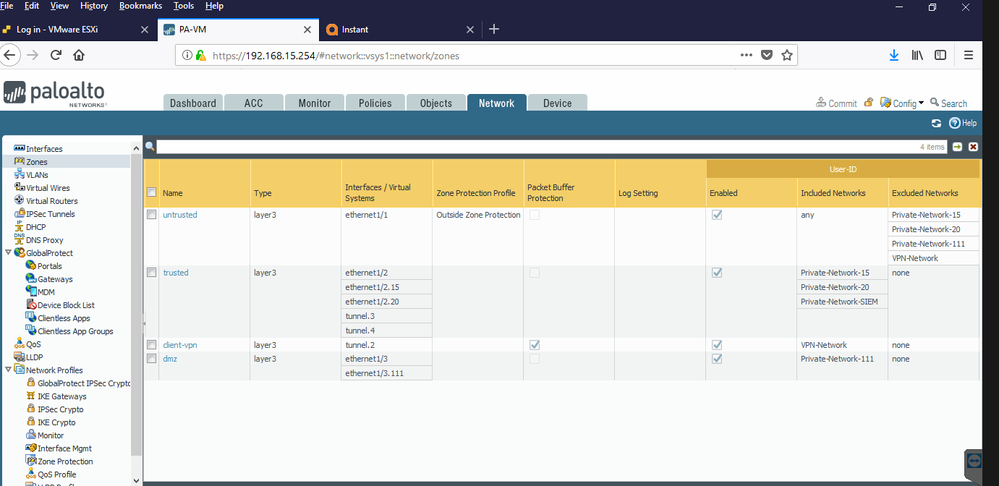Open IKE Gateways profile icon
The width and height of the screenshot is (999, 486).
coord(31,396)
